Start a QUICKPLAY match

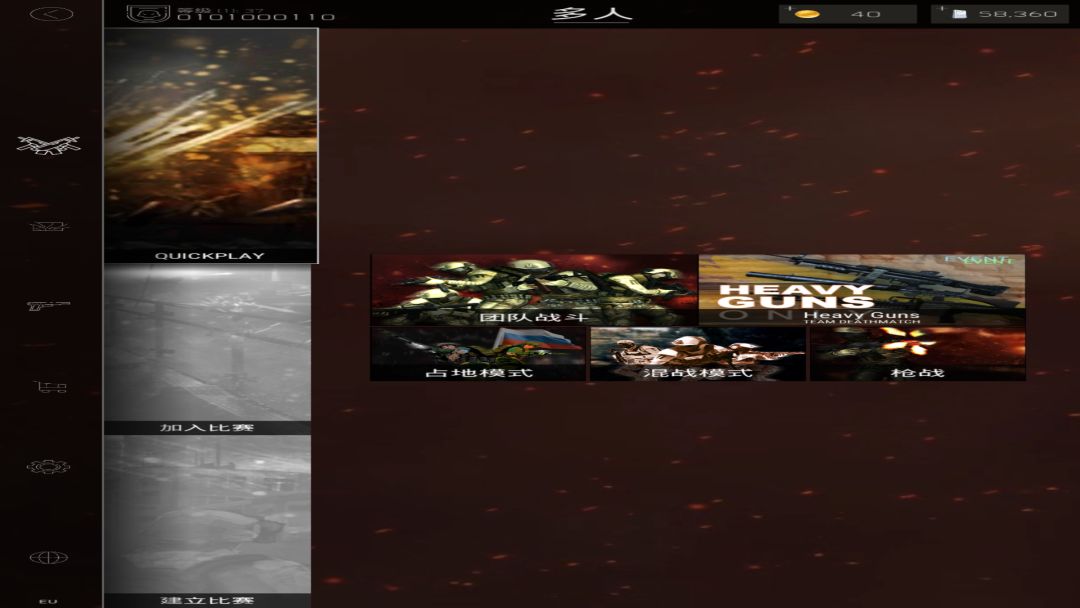point(211,146)
